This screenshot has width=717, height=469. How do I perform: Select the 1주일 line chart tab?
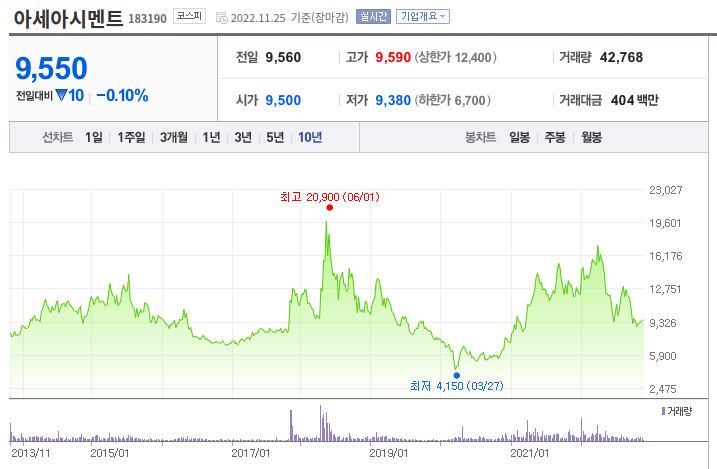131,137
